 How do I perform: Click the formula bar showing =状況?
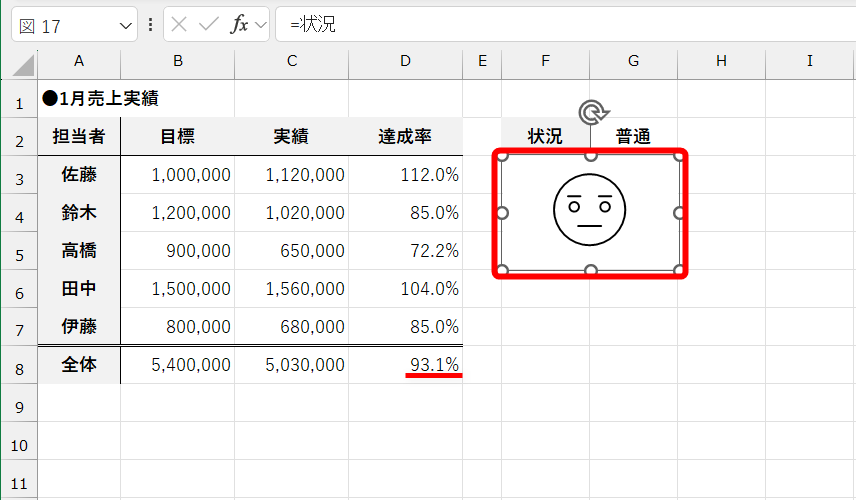coord(566,24)
